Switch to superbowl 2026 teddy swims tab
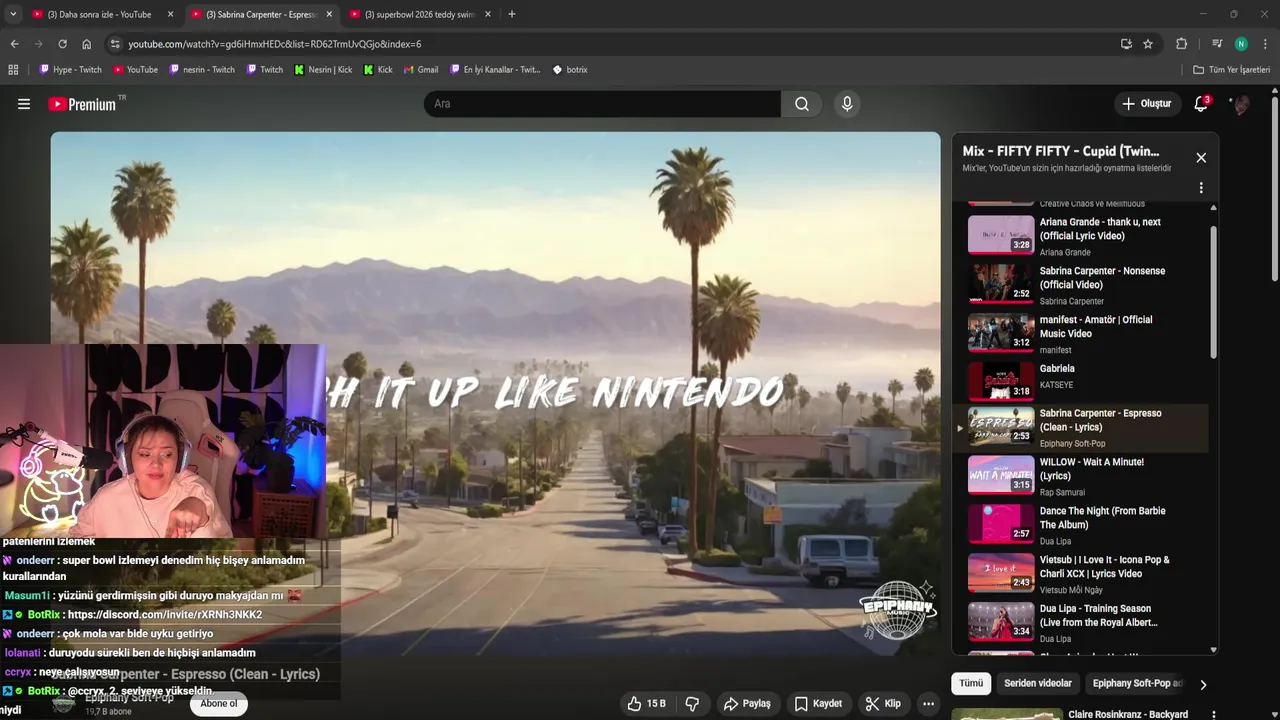Image resolution: width=1280 pixels, height=720 pixels. pos(418,15)
